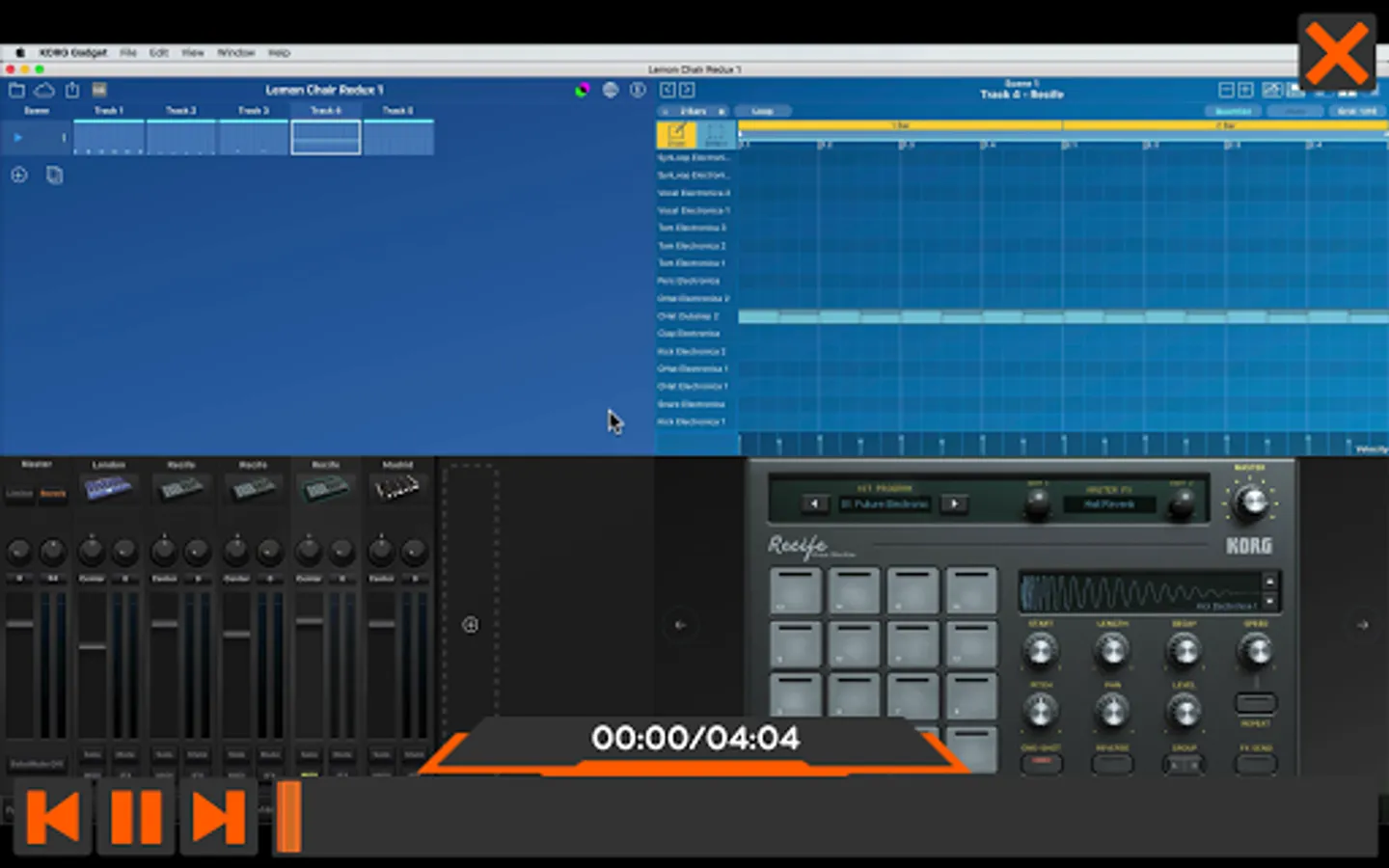Zoom in the piano roll with the plus icon
Image resolution: width=1389 pixels, height=868 pixels.
click(1245, 90)
